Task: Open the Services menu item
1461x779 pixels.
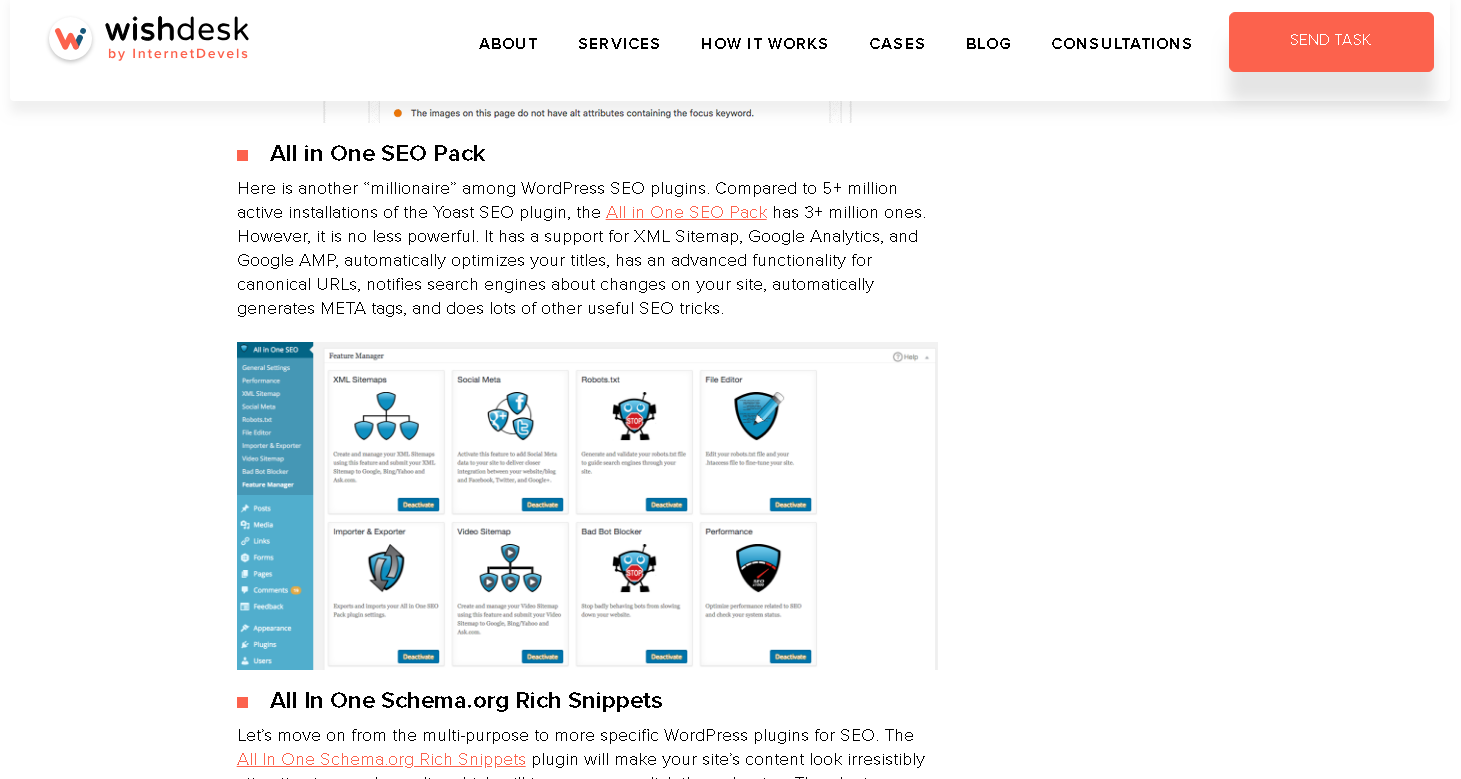Action: [x=619, y=44]
